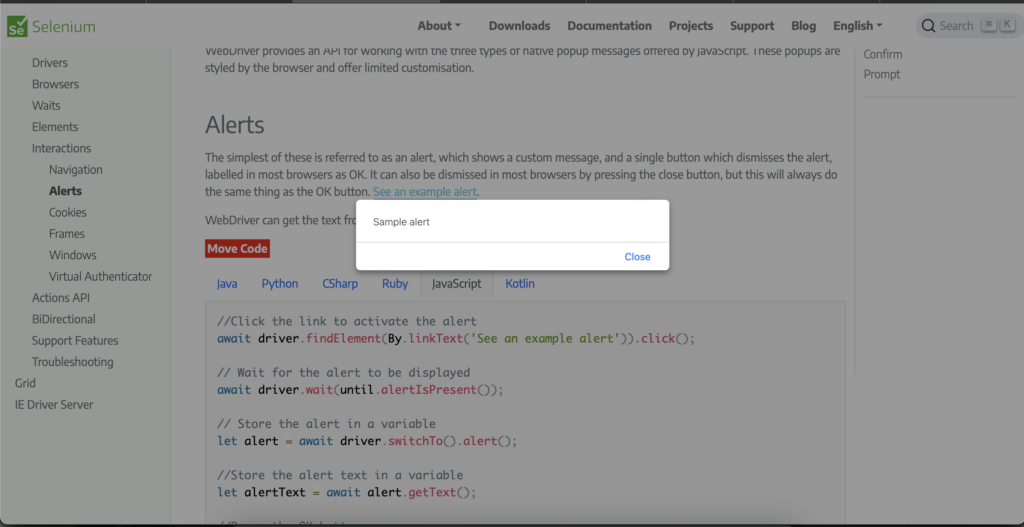
Task: Open Support in top navigation
Action: pyautogui.click(x=752, y=25)
